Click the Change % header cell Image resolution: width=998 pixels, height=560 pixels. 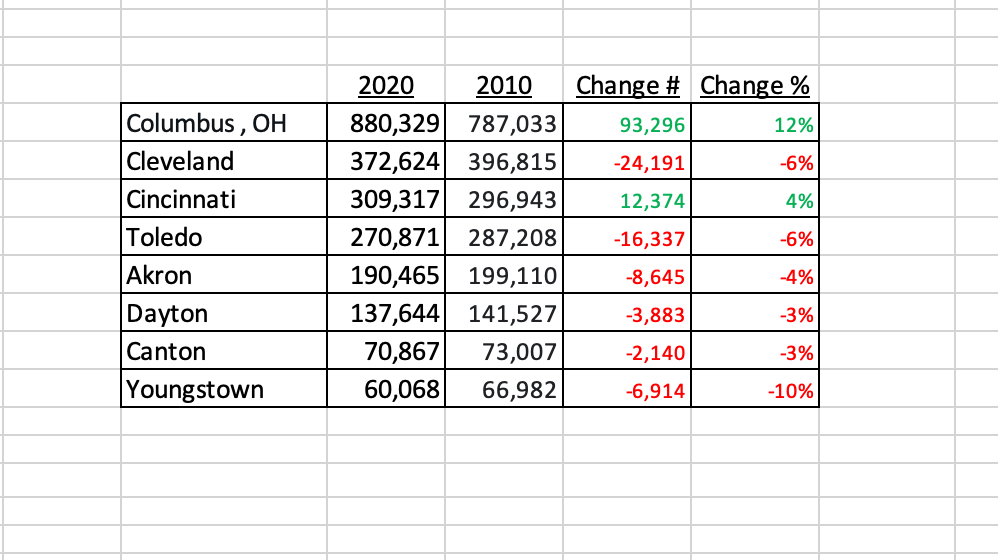tap(755, 84)
